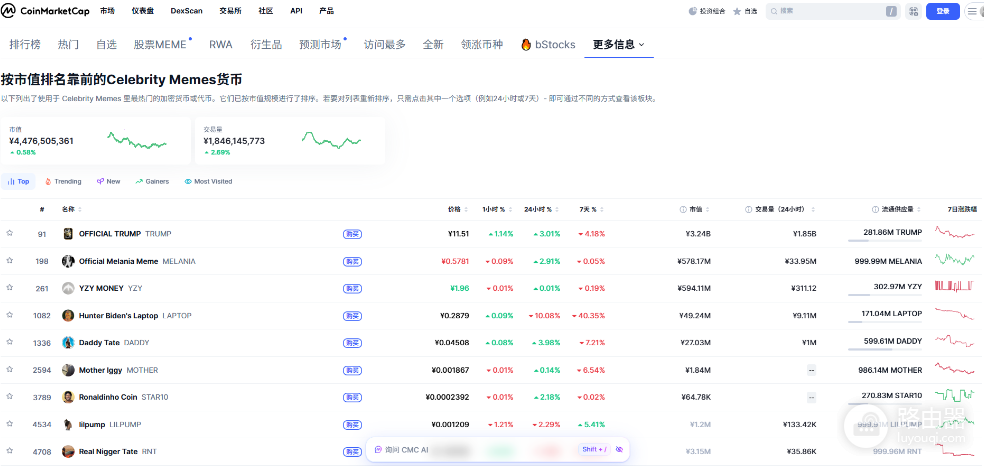Image resolution: width=984 pixels, height=466 pixels.
Task: Click the lilpump coin logo
Action: [x=68, y=425]
